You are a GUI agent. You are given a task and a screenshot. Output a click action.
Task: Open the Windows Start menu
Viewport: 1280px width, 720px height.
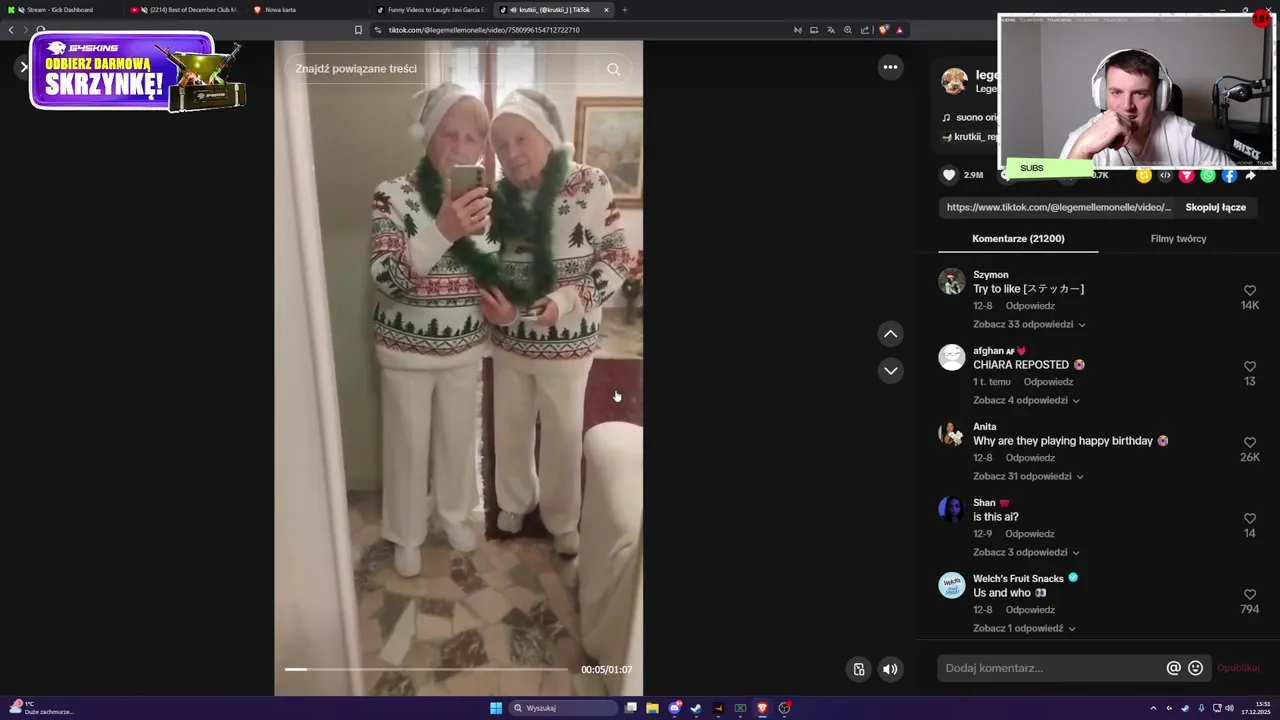pyautogui.click(x=496, y=708)
